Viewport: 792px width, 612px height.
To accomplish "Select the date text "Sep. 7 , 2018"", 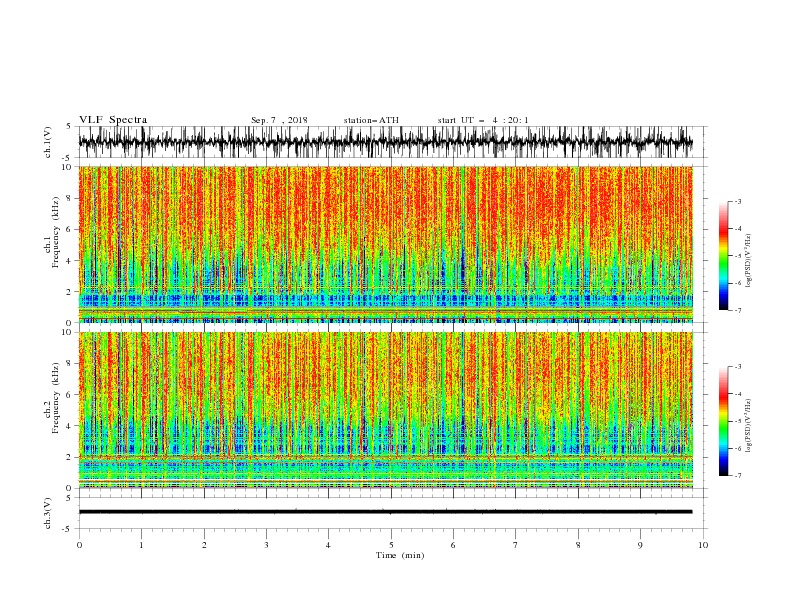I will (279, 120).
